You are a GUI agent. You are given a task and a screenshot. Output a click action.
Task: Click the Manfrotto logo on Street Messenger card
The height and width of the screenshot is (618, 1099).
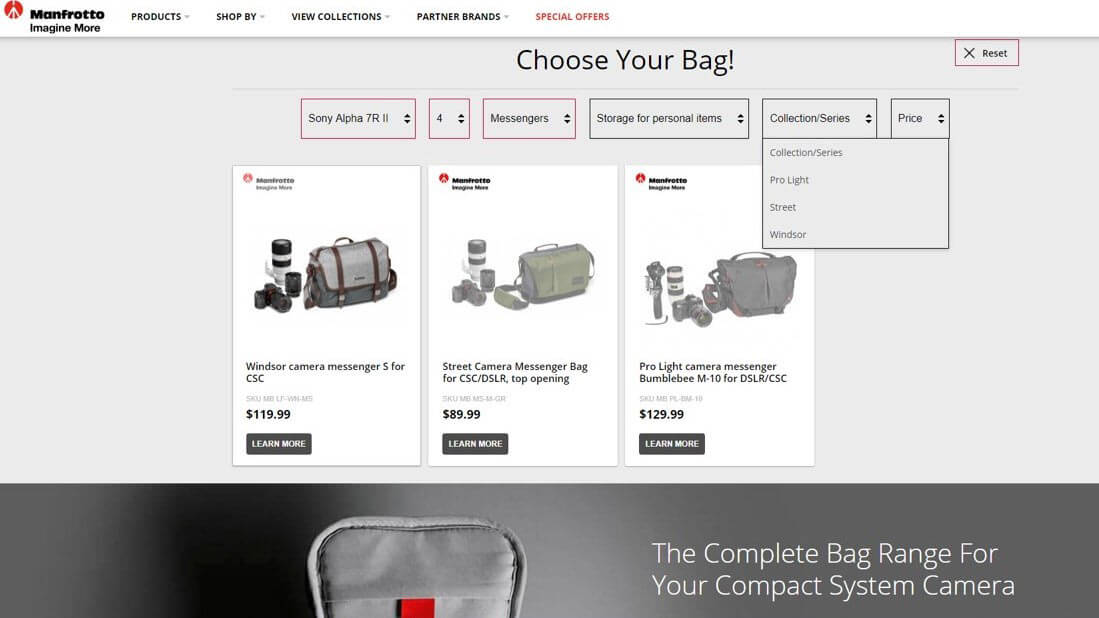pyautogui.click(x=465, y=181)
